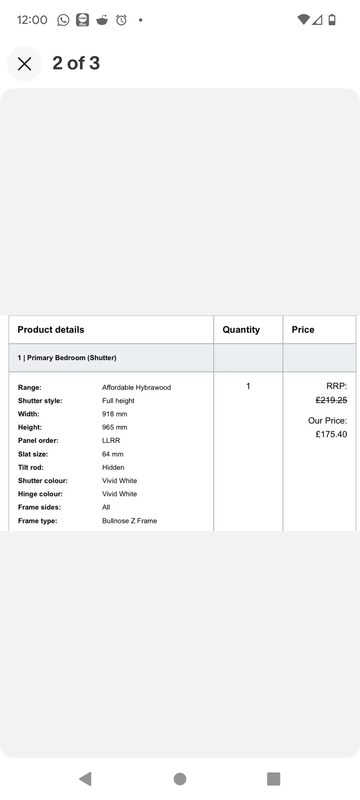The height and width of the screenshot is (800, 360).
Task: Tap the battery status icon
Action: [332, 20]
